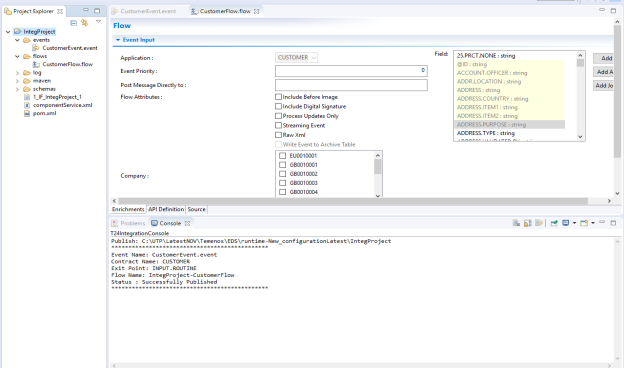The image size is (624, 368).
Task: Expand the maven folder
Action: coord(17,81)
